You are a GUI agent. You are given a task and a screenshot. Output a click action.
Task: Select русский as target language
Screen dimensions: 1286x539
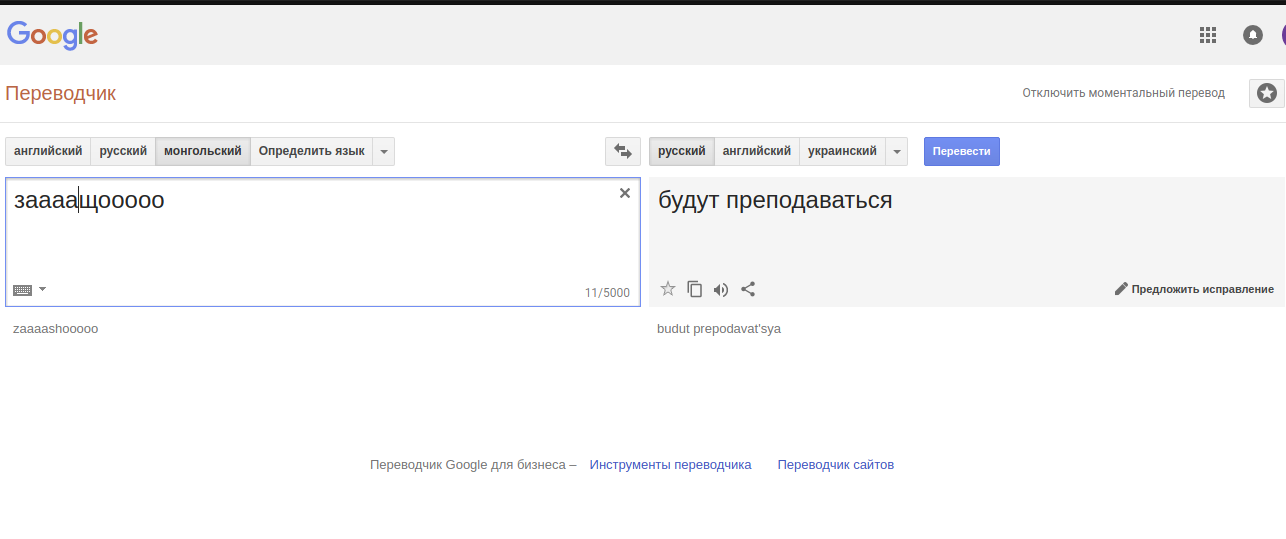(682, 151)
